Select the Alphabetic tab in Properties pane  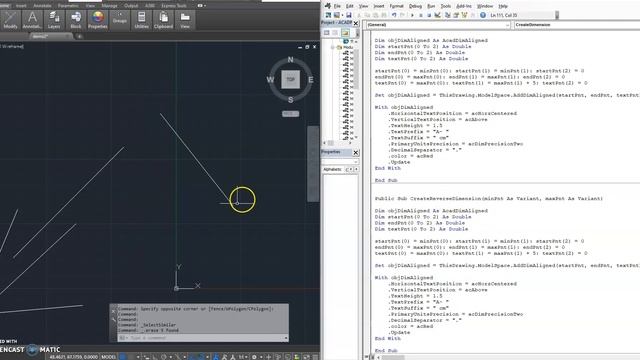(333, 169)
